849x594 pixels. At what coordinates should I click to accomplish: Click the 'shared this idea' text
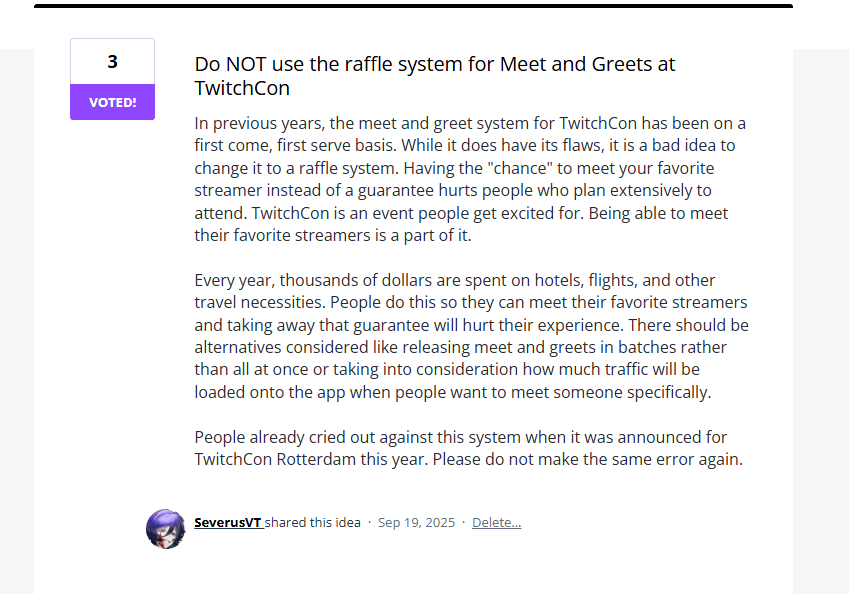coord(313,523)
